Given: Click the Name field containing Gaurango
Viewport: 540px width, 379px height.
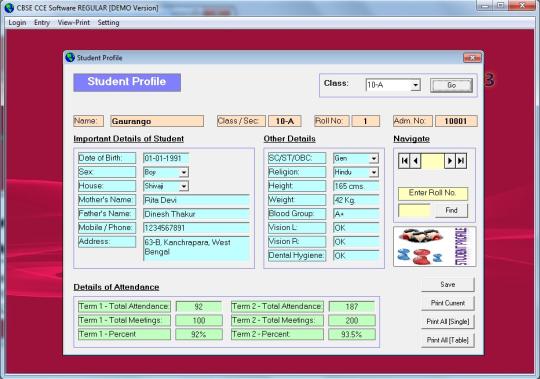Looking at the screenshot, I should (x=157, y=121).
